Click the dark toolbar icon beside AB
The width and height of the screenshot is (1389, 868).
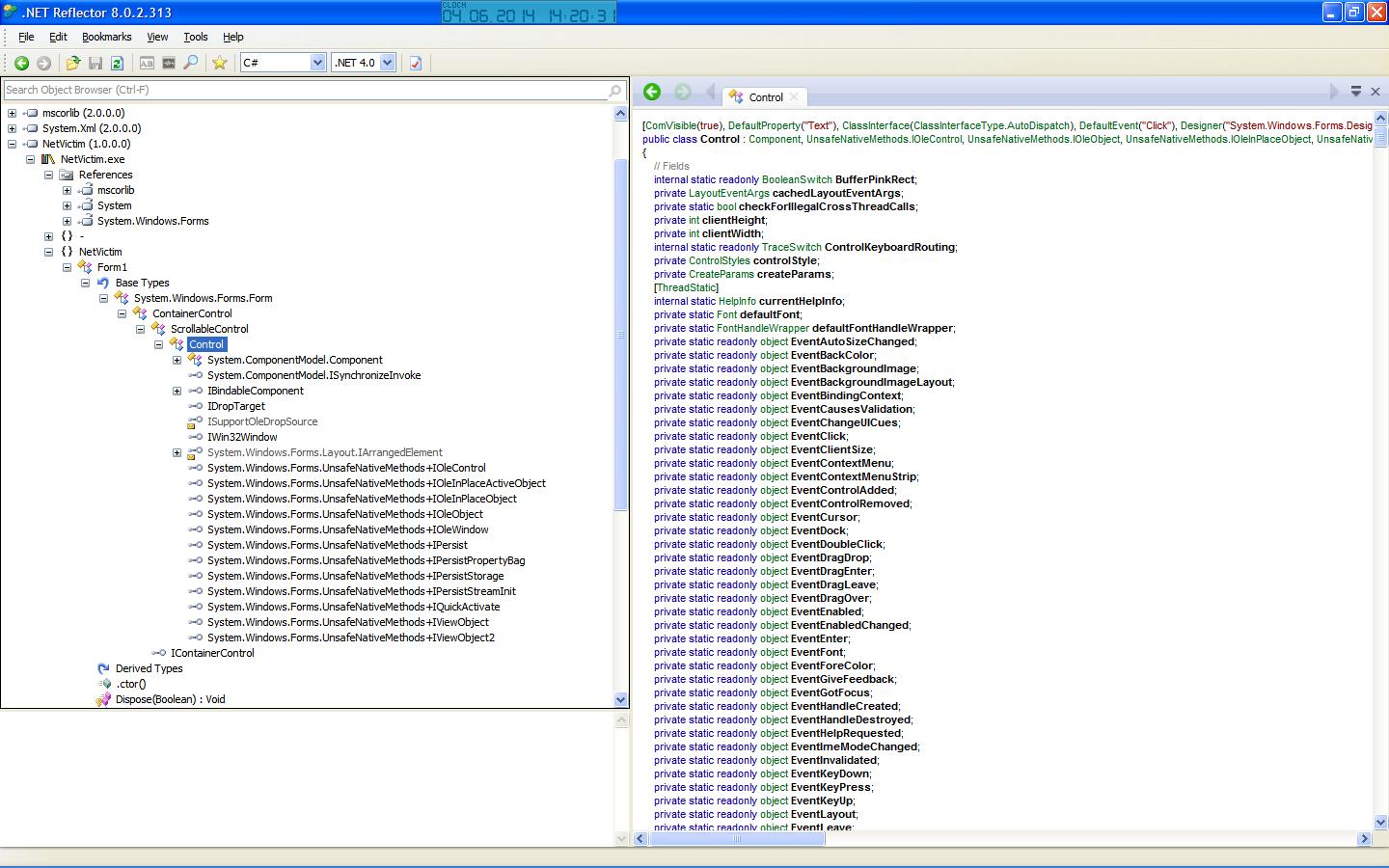pos(169,63)
